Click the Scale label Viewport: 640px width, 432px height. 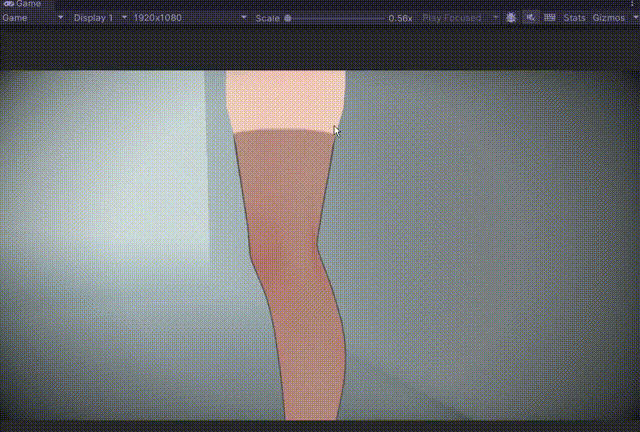point(267,18)
